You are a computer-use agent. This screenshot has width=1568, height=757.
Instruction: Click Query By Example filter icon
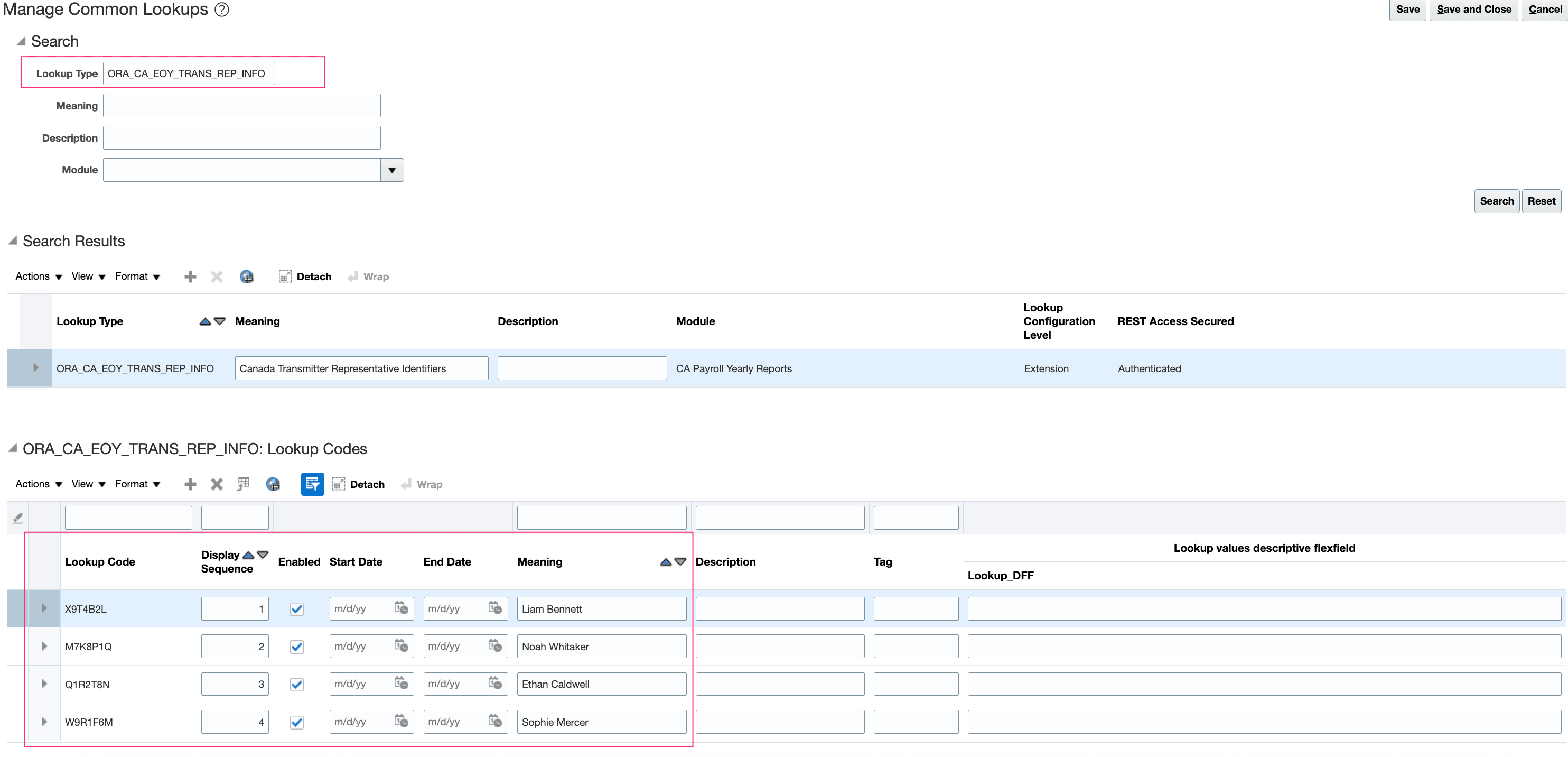tap(312, 484)
